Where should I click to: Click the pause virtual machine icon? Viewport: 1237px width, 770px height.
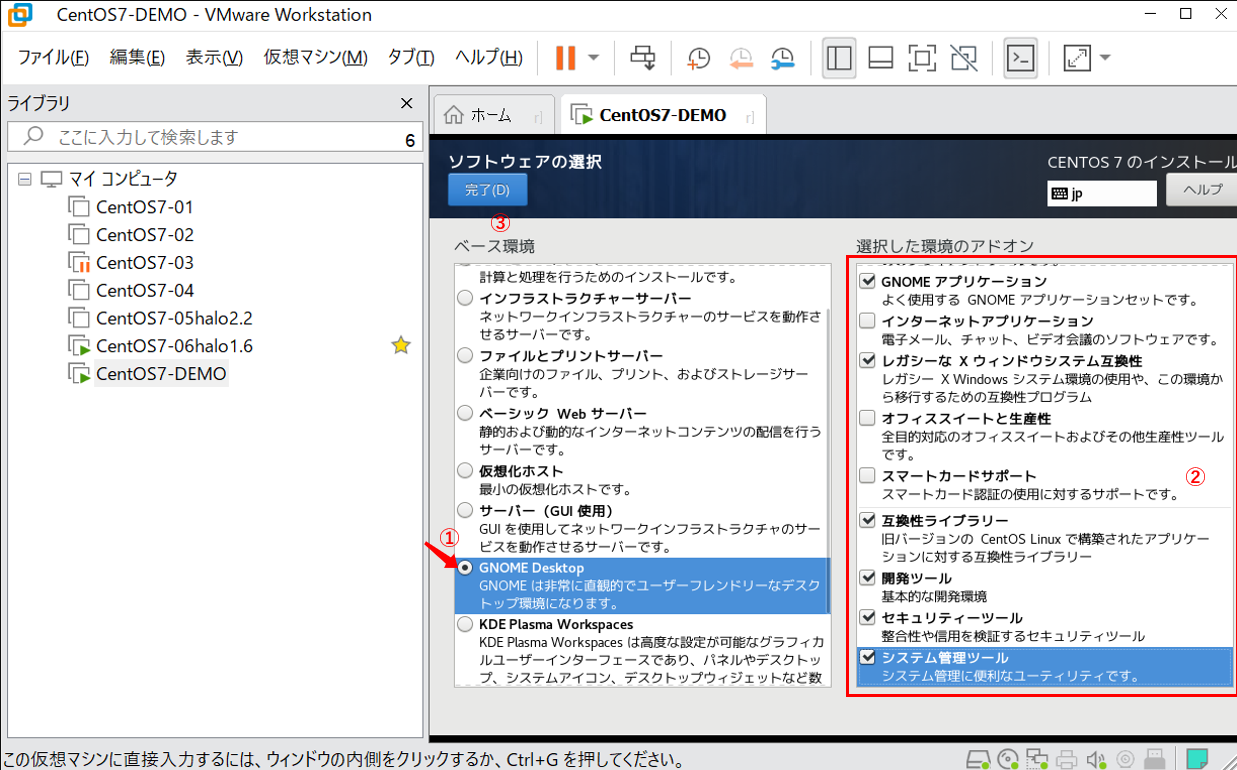click(565, 58)
